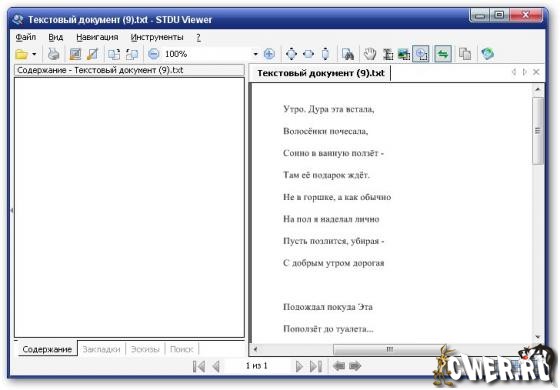This screenshot has height=390, width=560.
Task: Click the open file folder icon
Action: pos(21,54)
